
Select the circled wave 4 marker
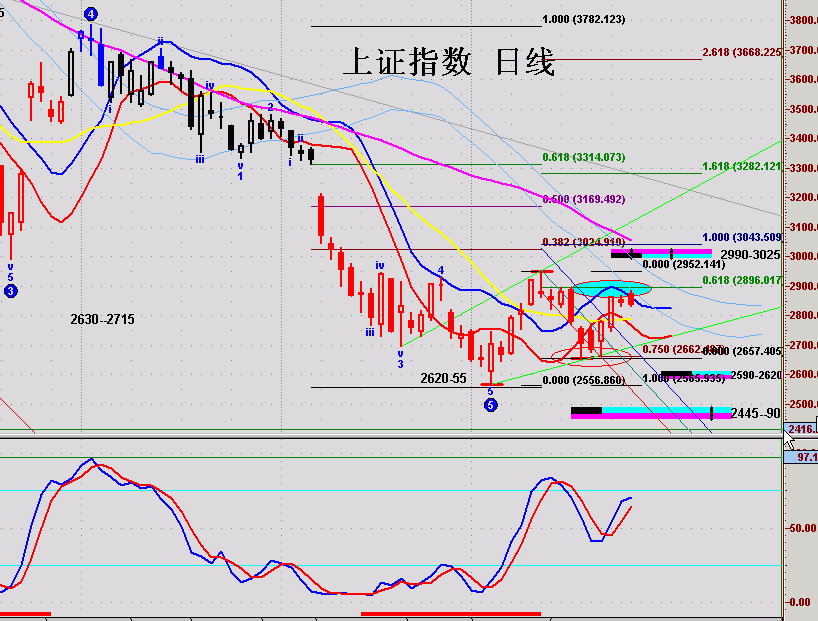[91, 14]
